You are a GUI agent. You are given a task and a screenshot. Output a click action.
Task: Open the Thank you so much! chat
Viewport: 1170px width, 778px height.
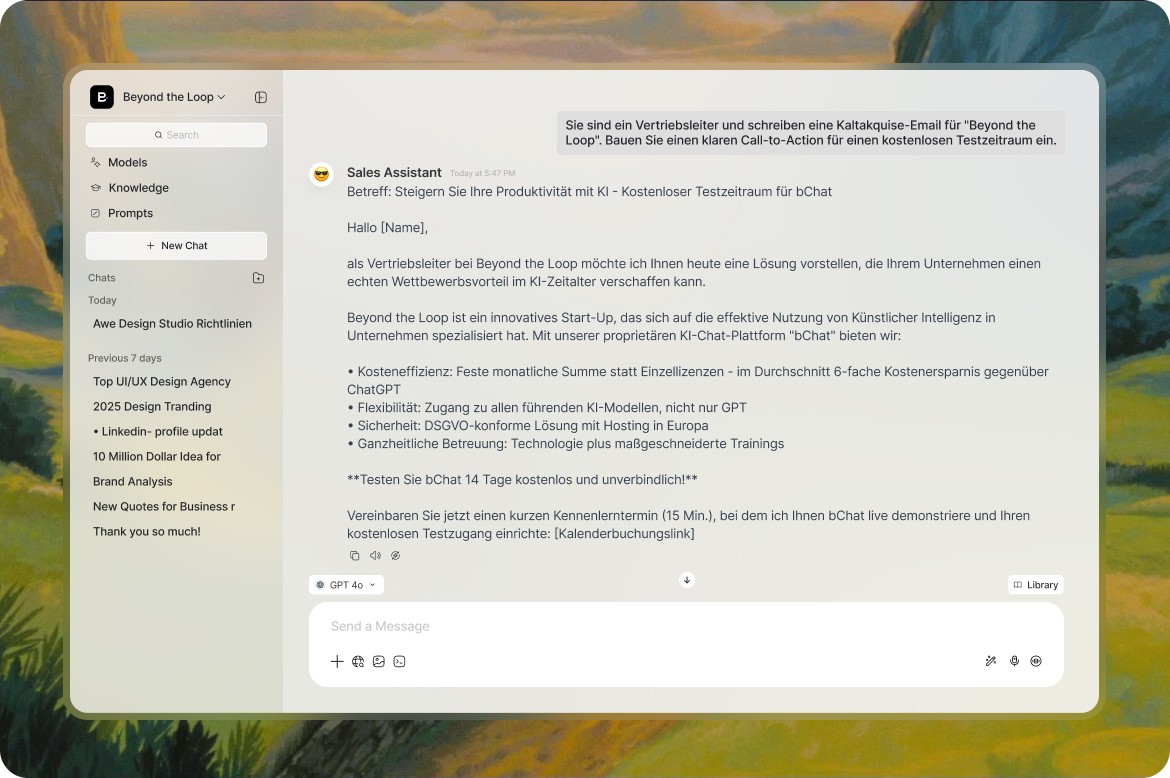click(147, 531)
